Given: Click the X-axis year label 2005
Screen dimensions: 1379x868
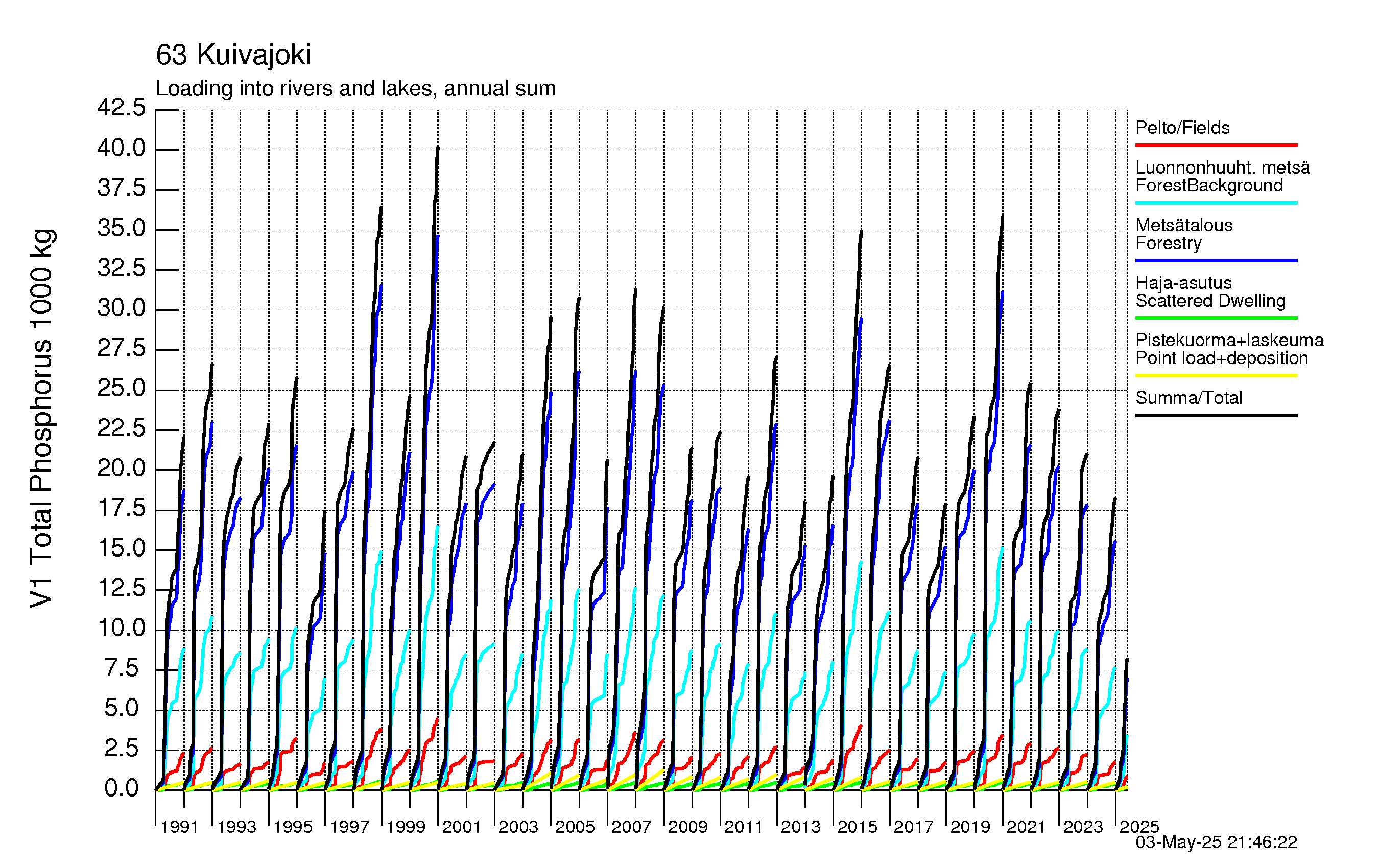Looking at the screenshot, I should point(575,827).
